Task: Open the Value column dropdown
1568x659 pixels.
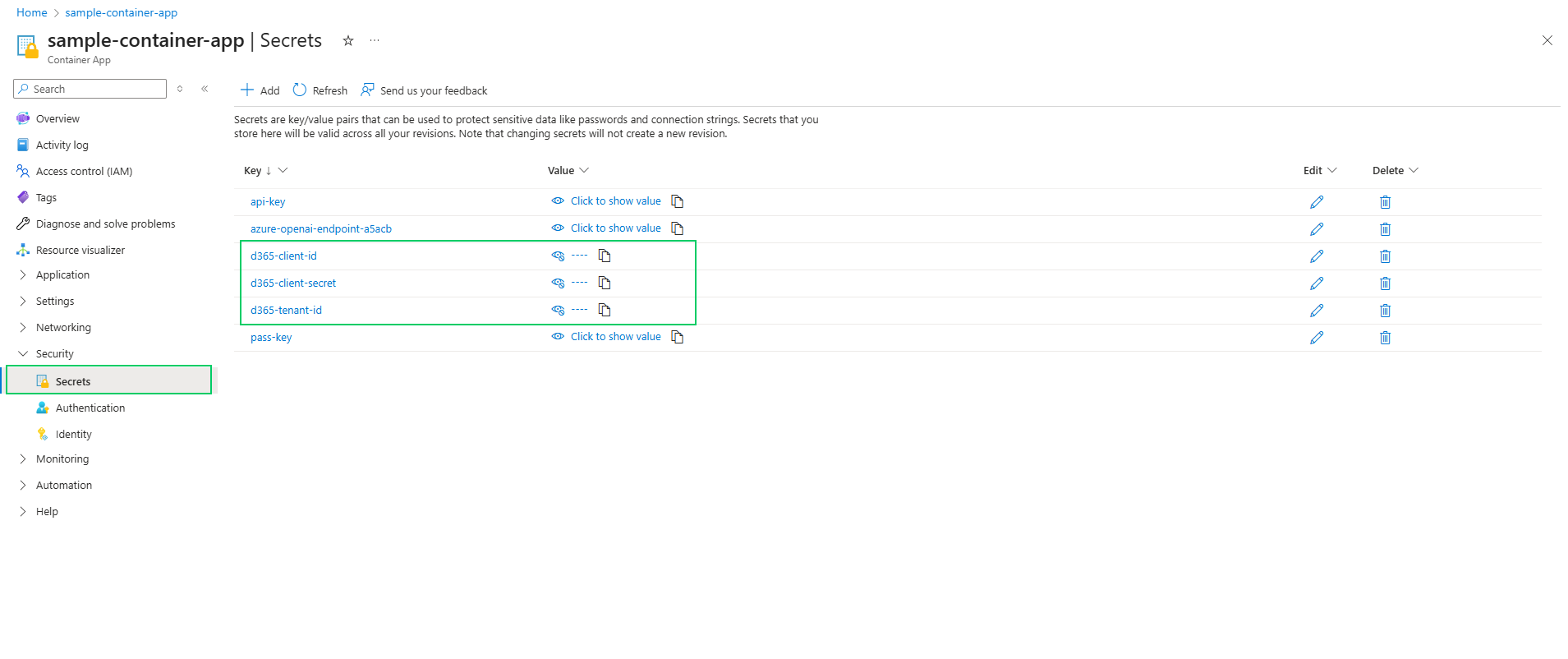Action: (x=584, y=170)
